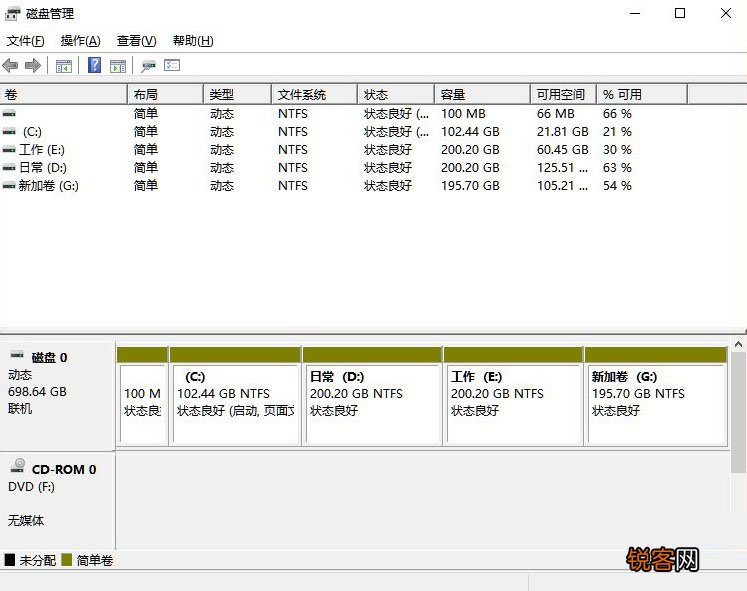Open the properties checklist toolbar icon
The image size is (747, 591).
pyautogui.click(x=172, y=65)
